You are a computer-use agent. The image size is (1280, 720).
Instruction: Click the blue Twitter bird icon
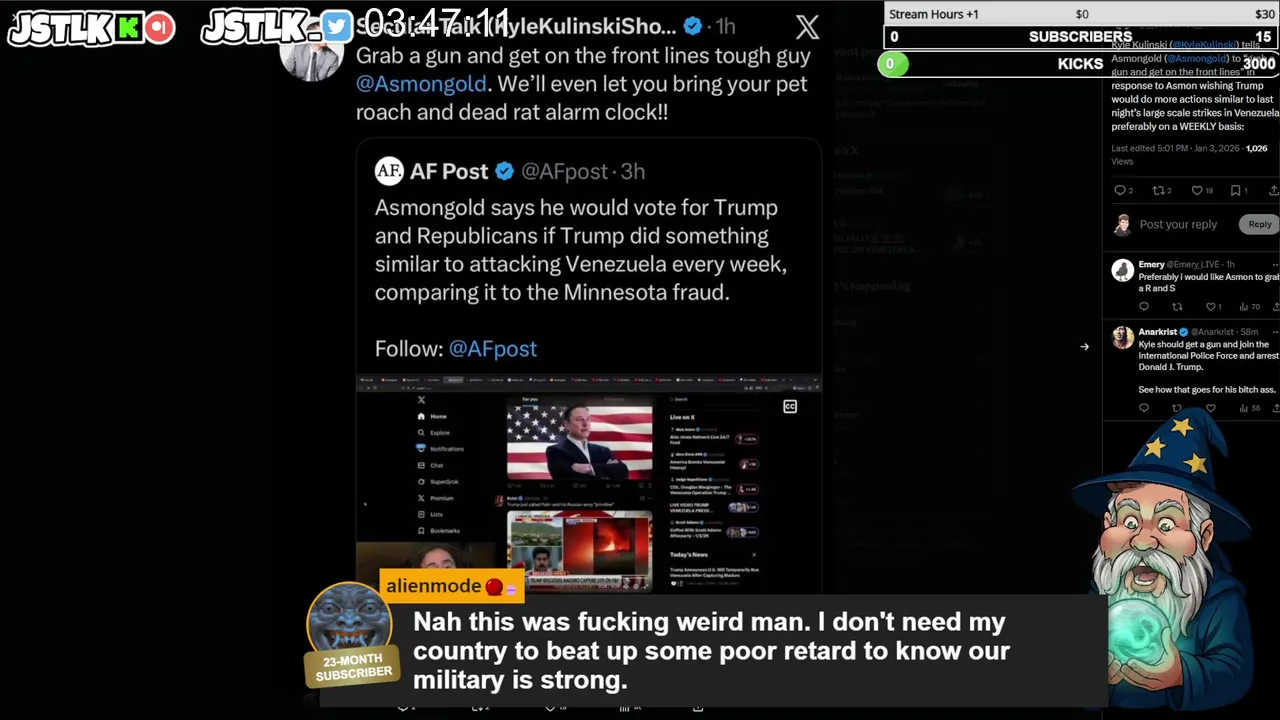[x=337, y=27]
